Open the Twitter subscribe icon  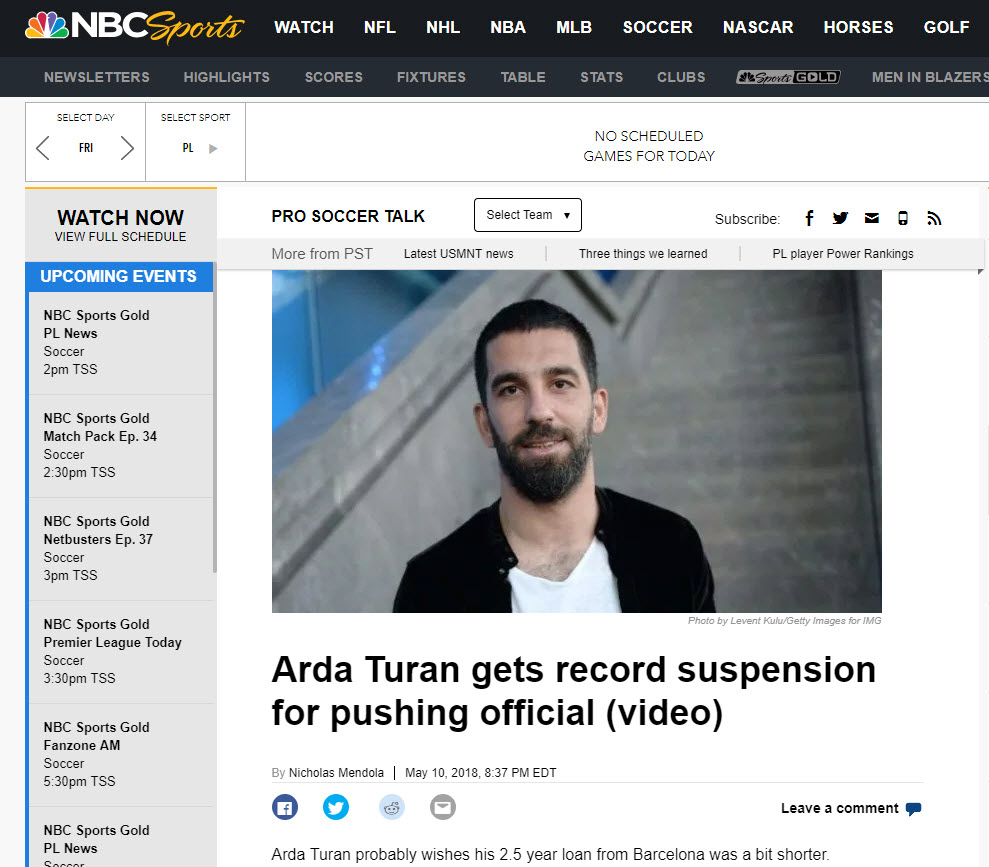coord(840,218)
